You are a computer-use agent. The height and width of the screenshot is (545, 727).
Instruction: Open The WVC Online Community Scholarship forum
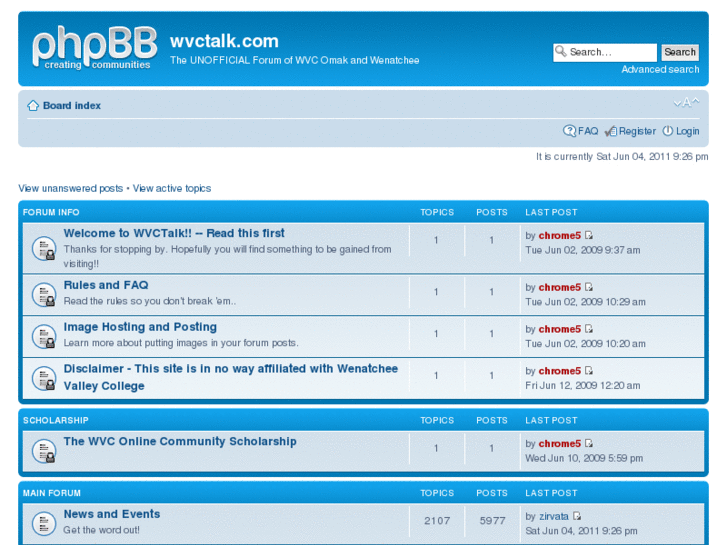pos(180,442)
